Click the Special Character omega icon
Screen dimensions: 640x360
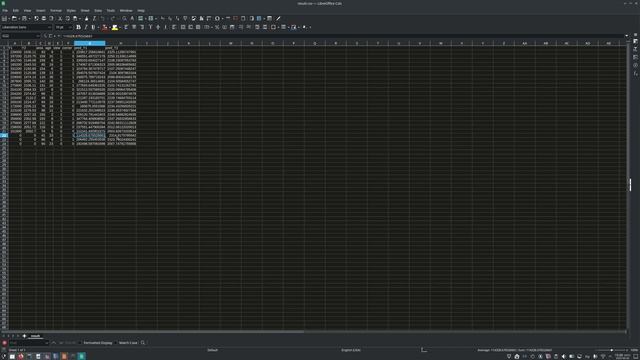pos(217,18)
